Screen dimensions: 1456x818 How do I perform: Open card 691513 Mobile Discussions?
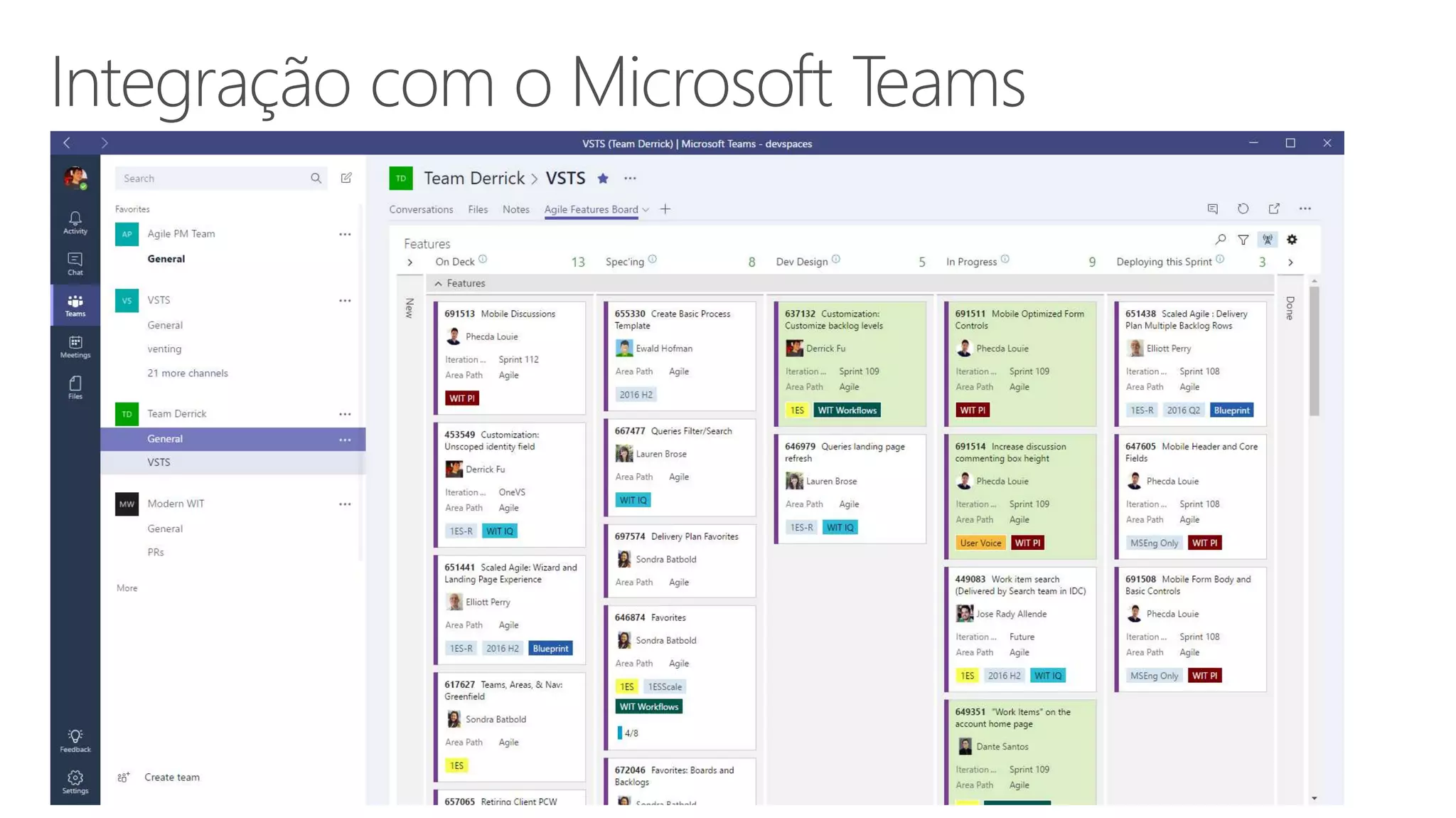pyautogui.click(x=510, y=358)
